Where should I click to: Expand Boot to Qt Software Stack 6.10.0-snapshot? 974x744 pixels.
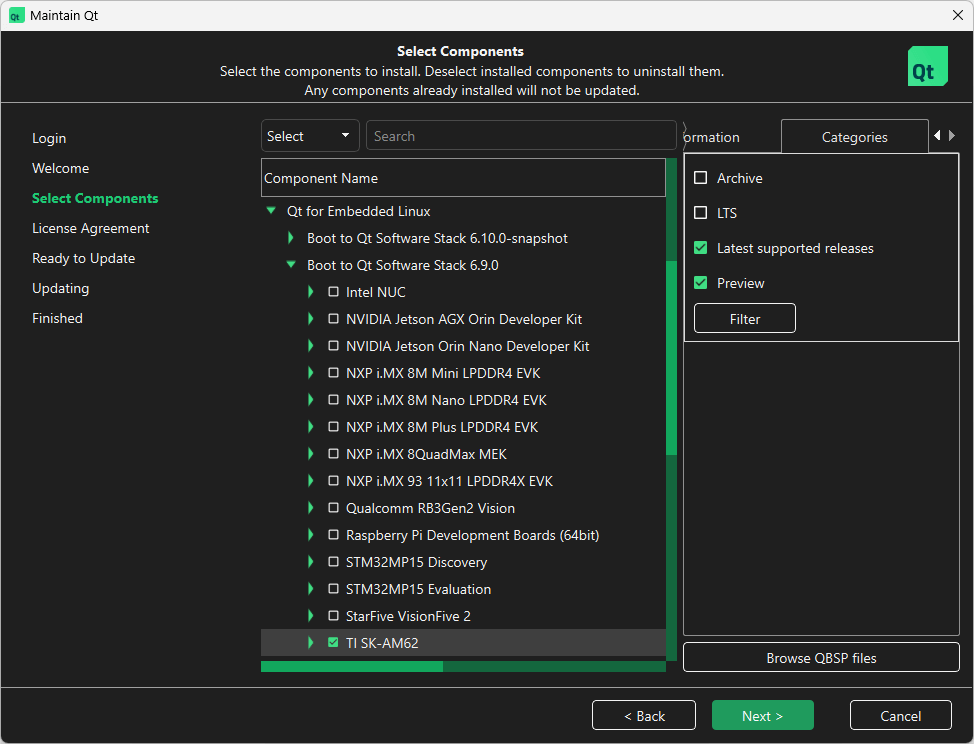click(291, 238)
